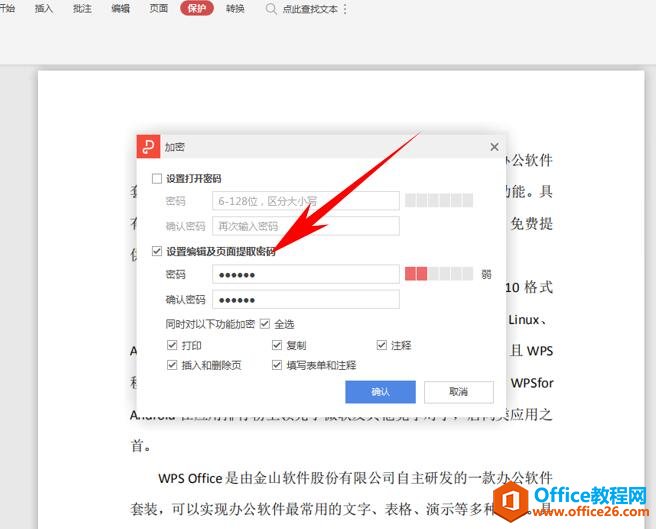Uncheck 设置编辑及页面提取密码 checkbox
The image size is (656, 529).
click(157, 251)
